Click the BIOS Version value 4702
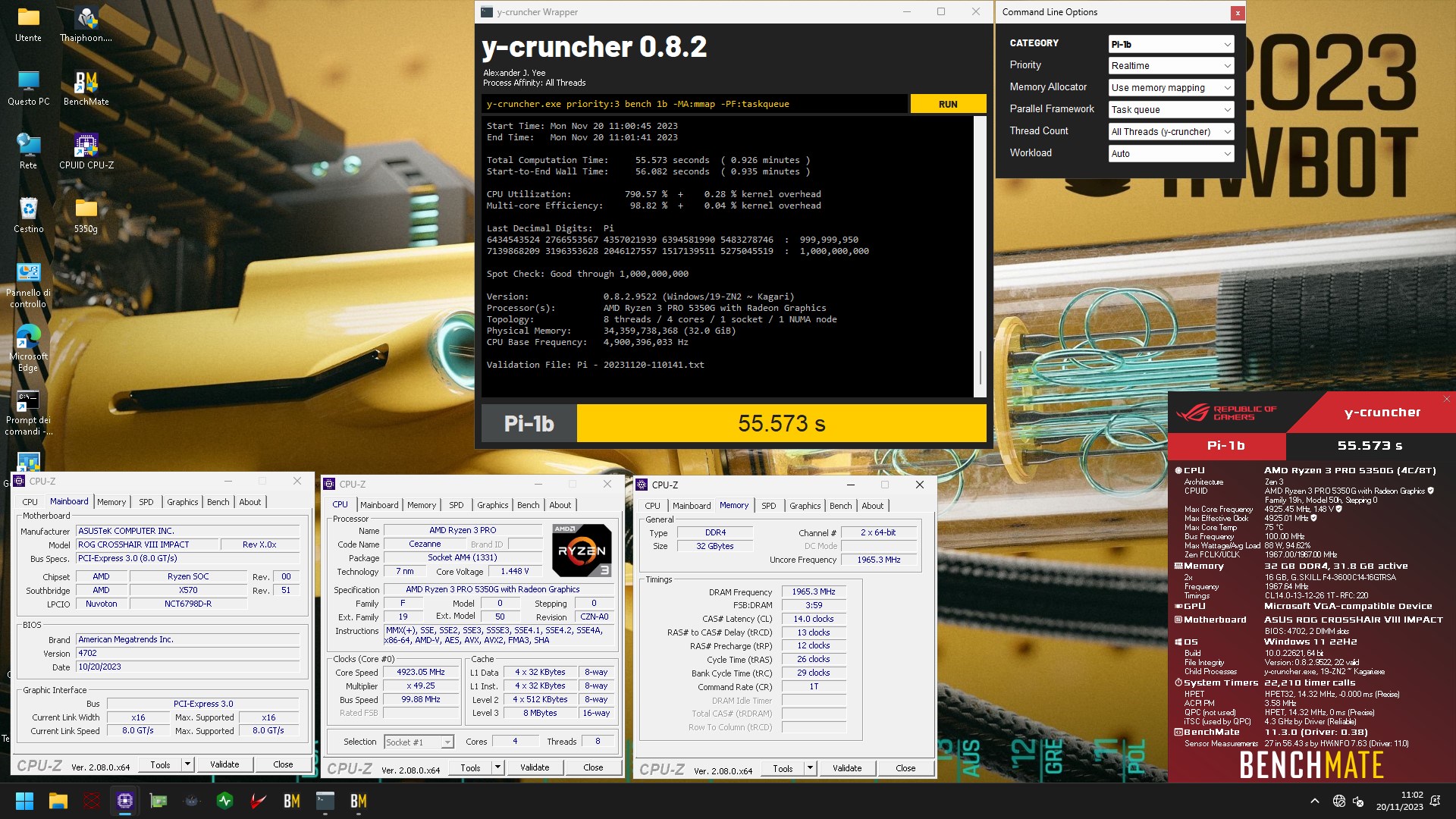The height and width of the screenshot is (819, 1456). [188, 653]
